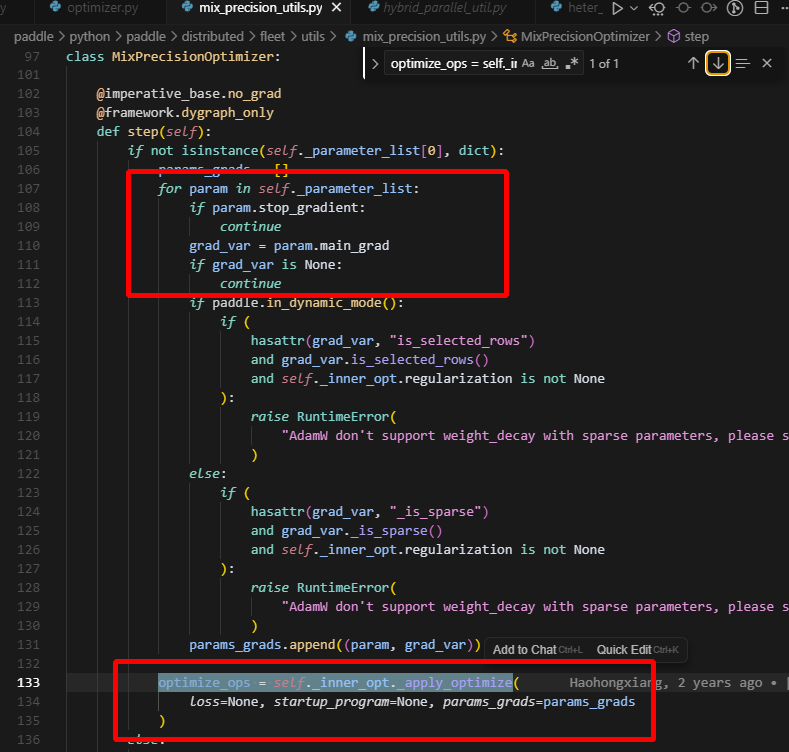
Task: Click the Run Python File play icon
Action: point(617,9)
